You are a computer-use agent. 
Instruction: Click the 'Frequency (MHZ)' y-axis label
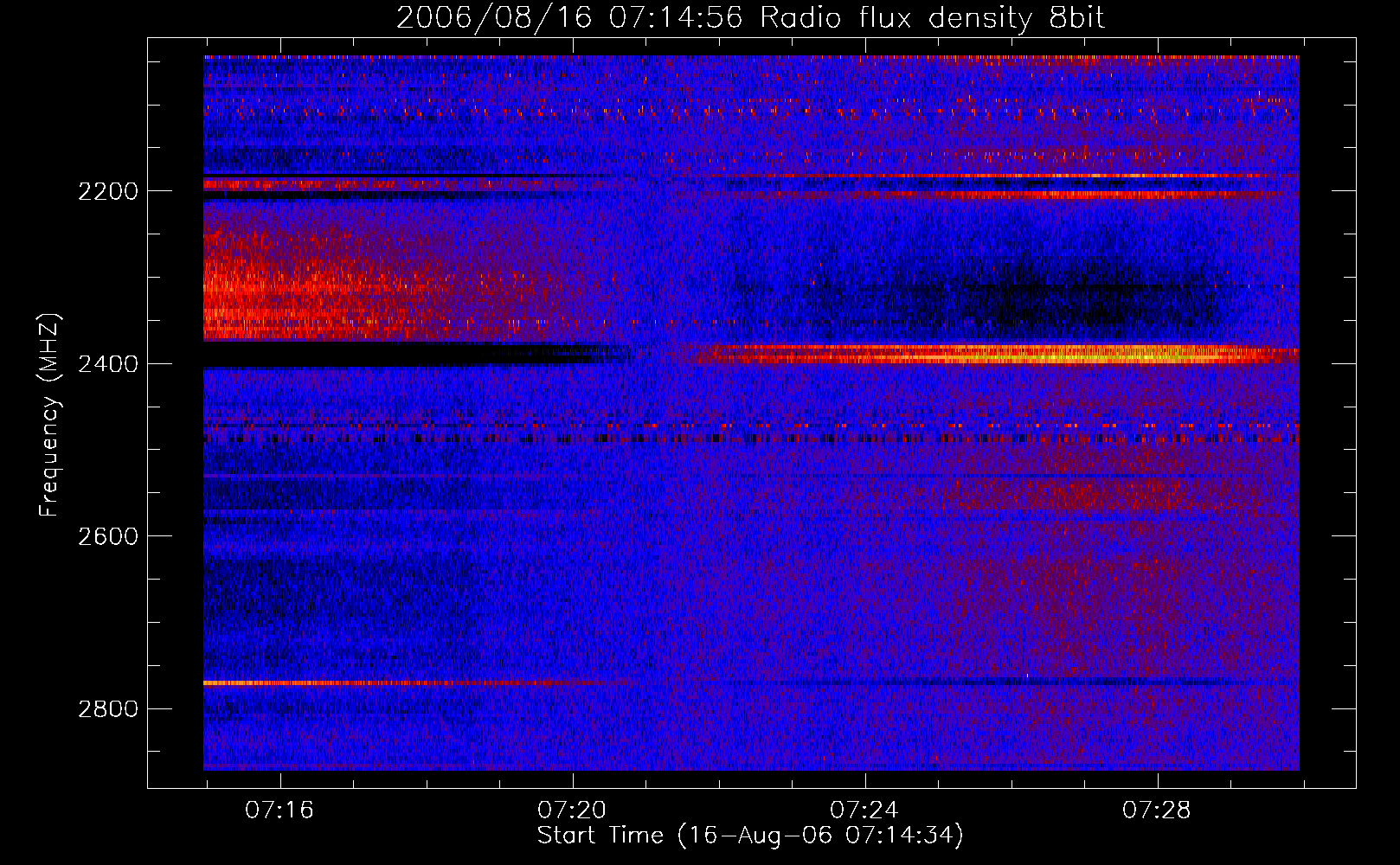pyautogui.click(x=49, y=415)
